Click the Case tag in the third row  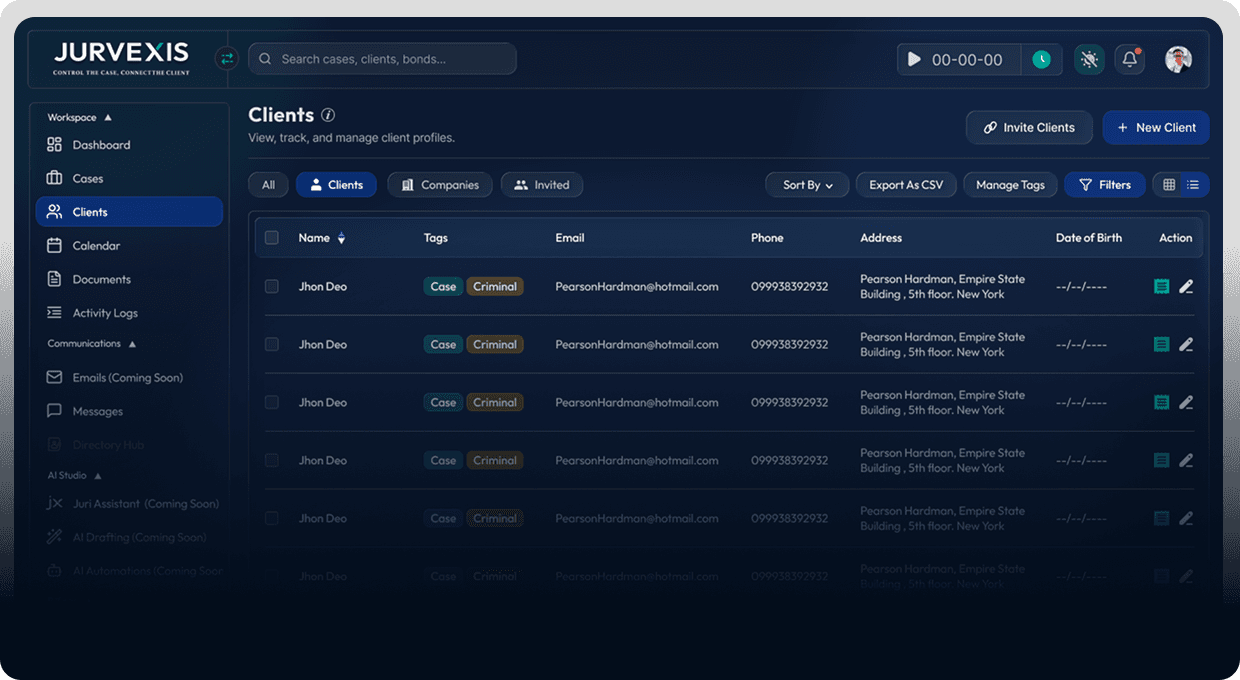click(443, 403)
